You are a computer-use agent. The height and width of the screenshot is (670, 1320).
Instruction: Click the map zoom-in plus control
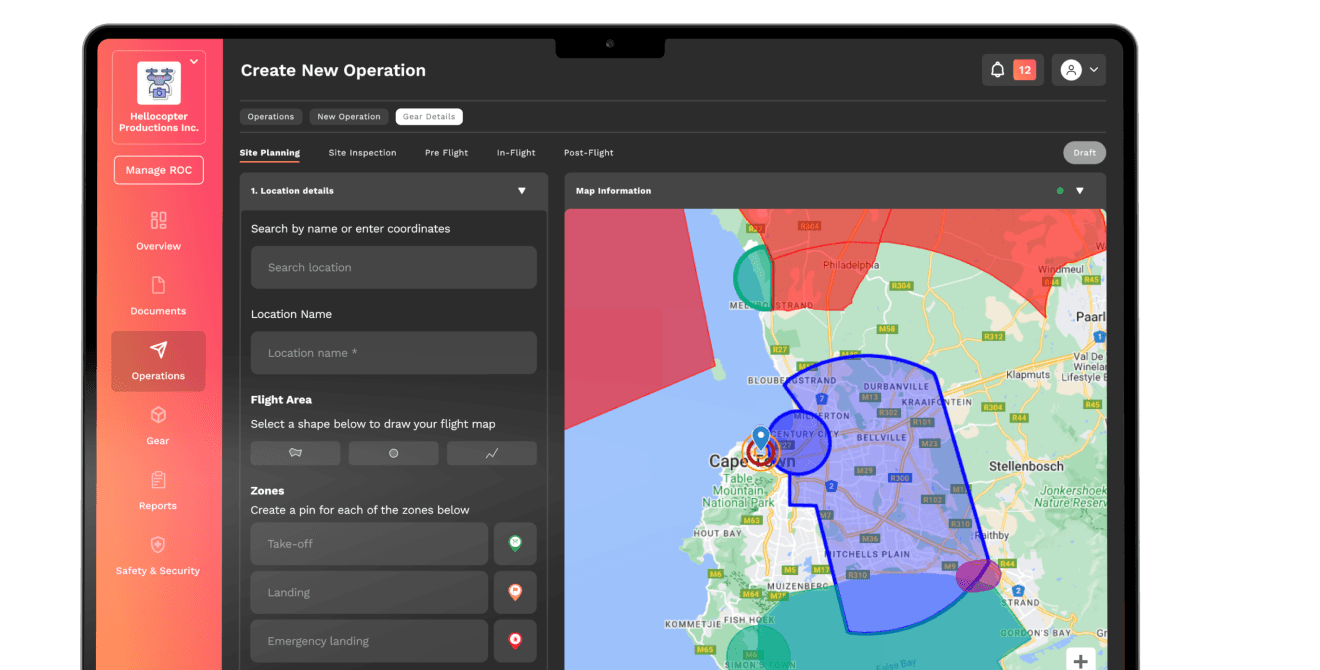pos(1080,660)
